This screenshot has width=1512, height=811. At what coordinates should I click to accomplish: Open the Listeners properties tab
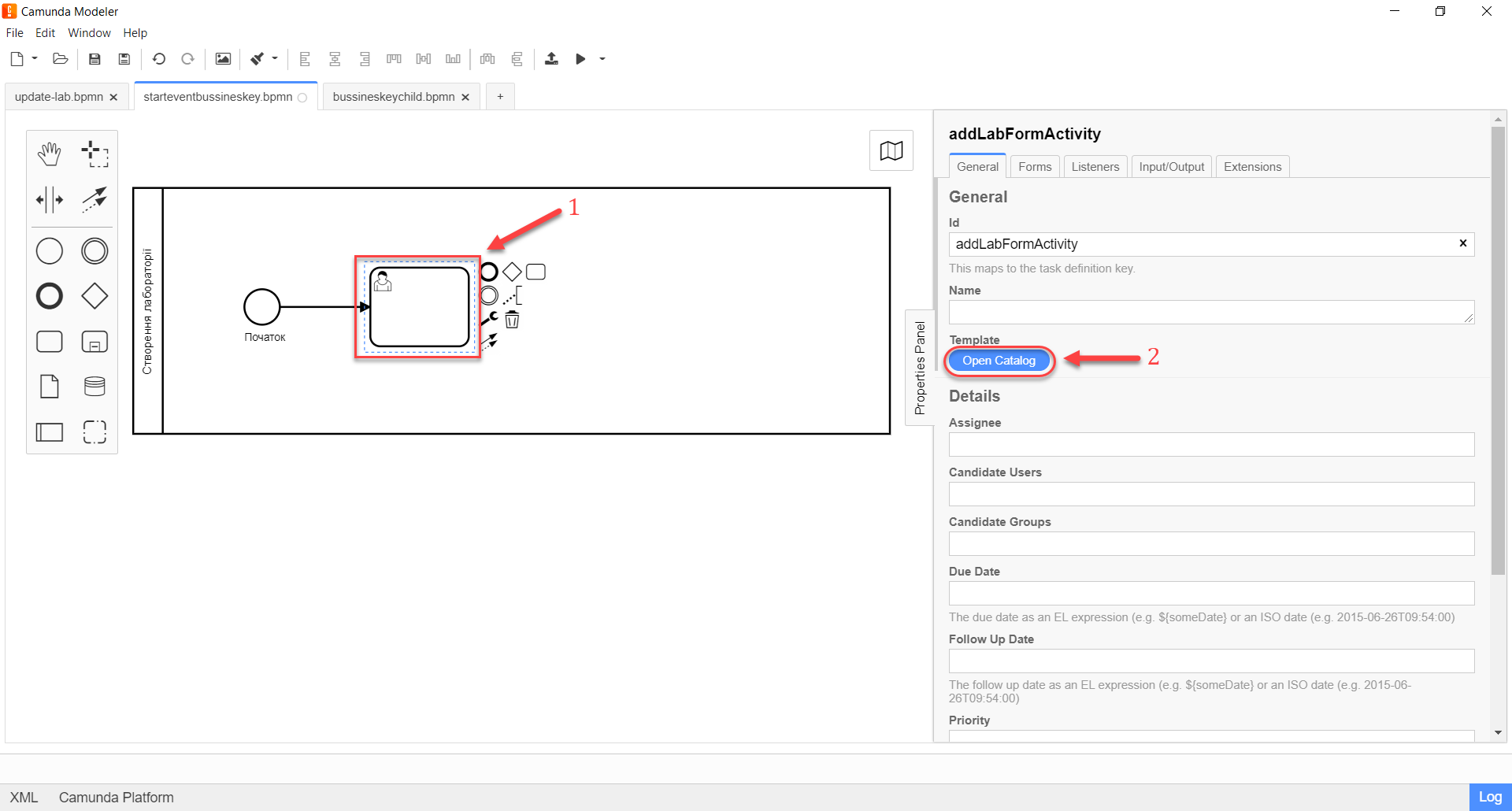pyautogui.click(x=1095, y=167)
